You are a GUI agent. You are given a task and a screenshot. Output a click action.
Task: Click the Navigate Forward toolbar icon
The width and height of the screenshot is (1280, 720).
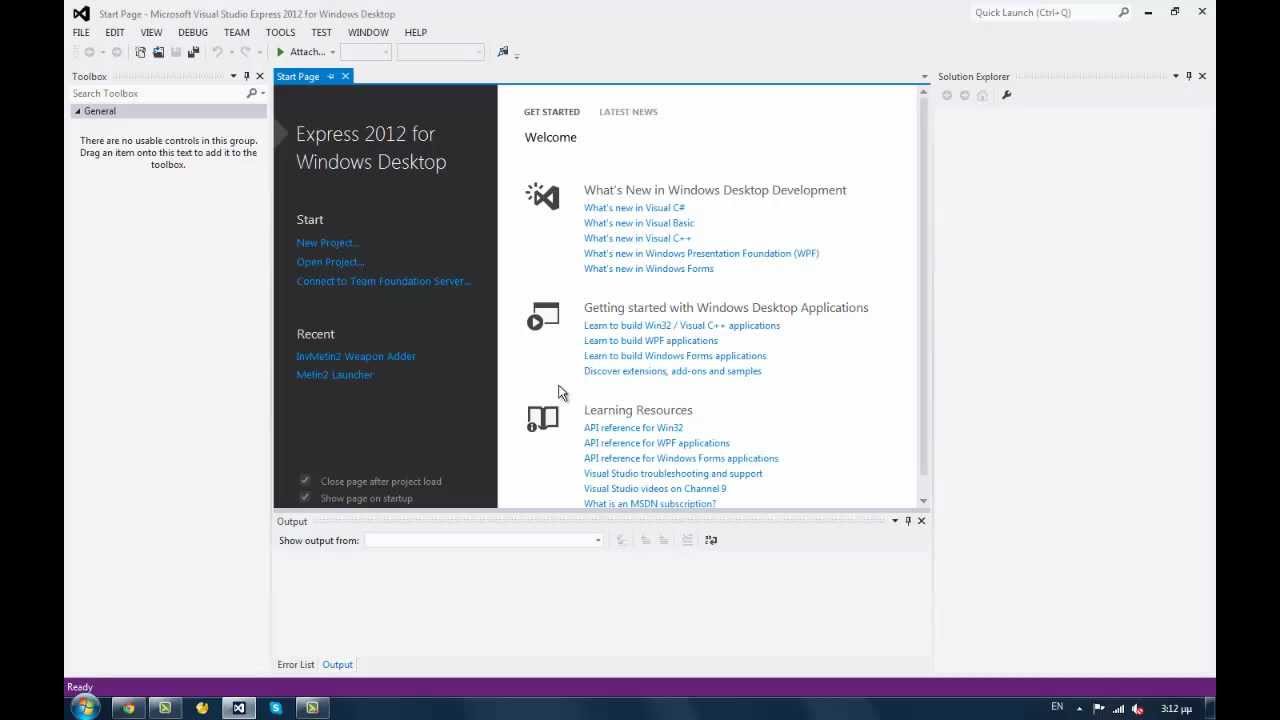click(x=116, y=52)
